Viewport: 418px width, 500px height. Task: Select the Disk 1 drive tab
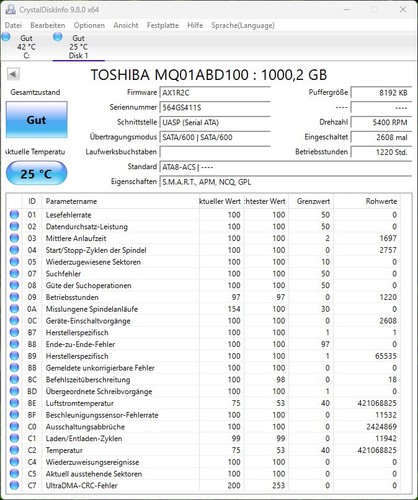click(x=79, y=47)
